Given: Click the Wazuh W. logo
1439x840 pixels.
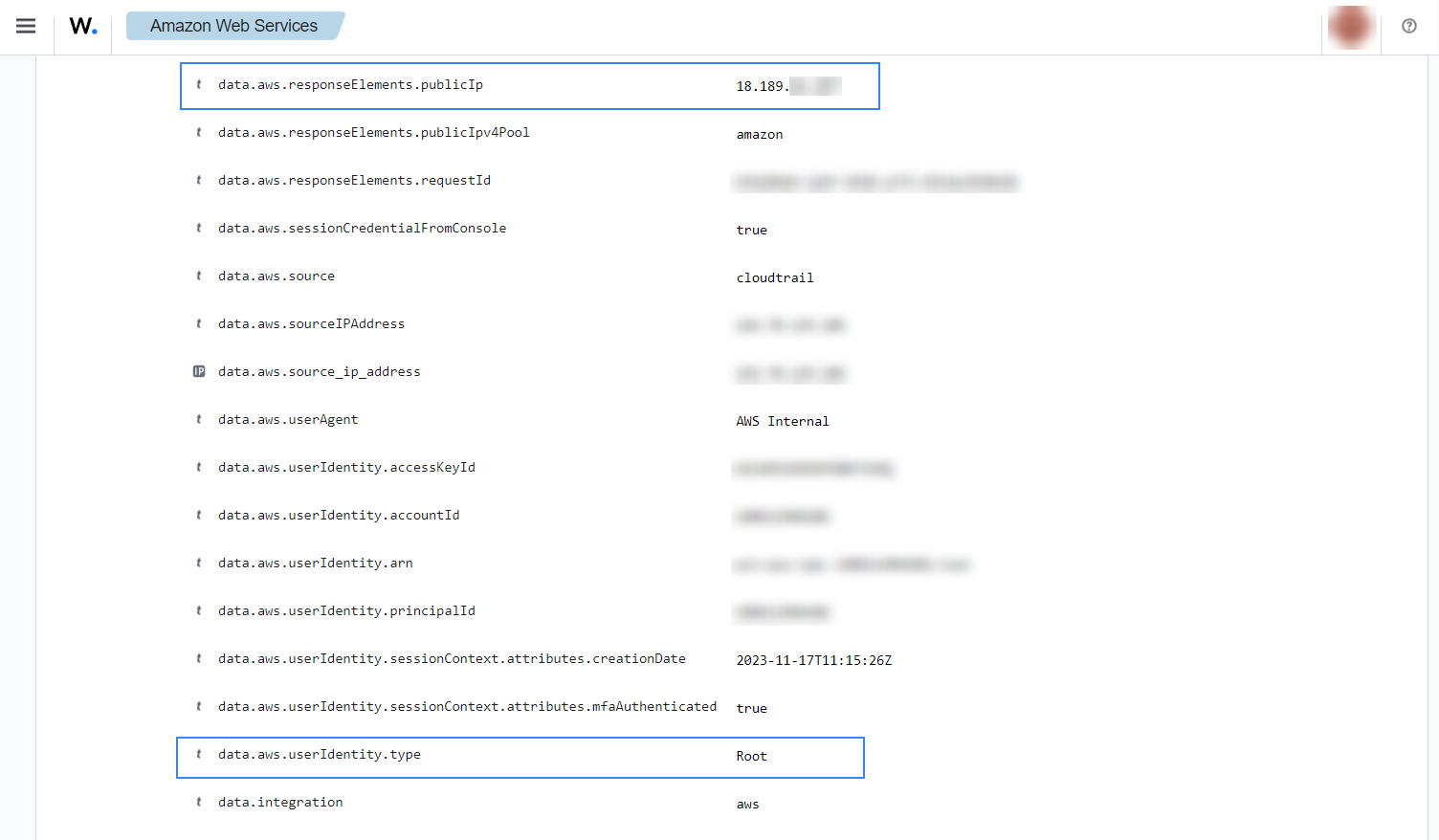Looking at the screenshot, I should click(x=83, y=27).
